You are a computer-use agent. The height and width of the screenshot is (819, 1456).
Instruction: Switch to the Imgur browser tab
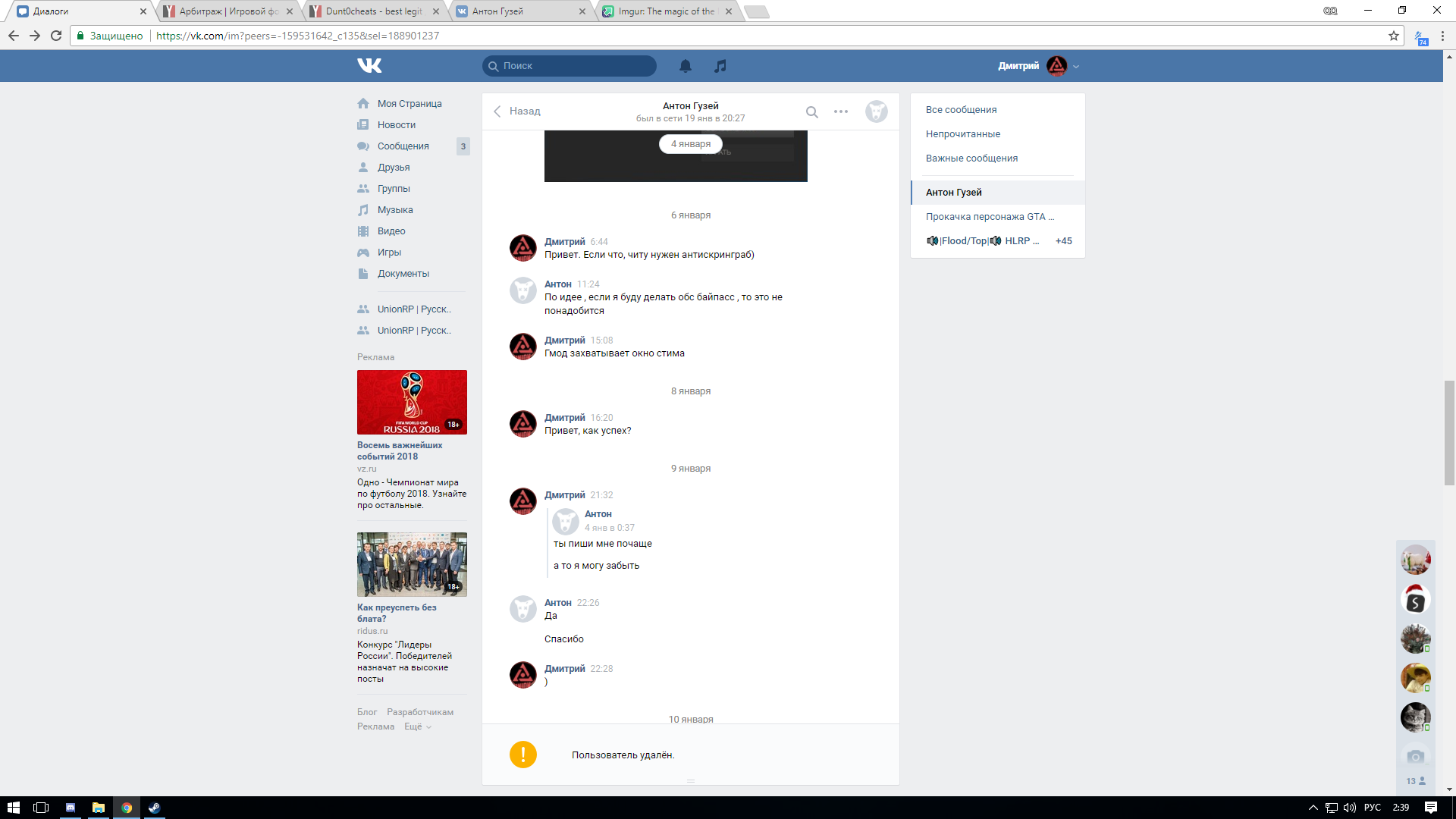pos(667,11)
